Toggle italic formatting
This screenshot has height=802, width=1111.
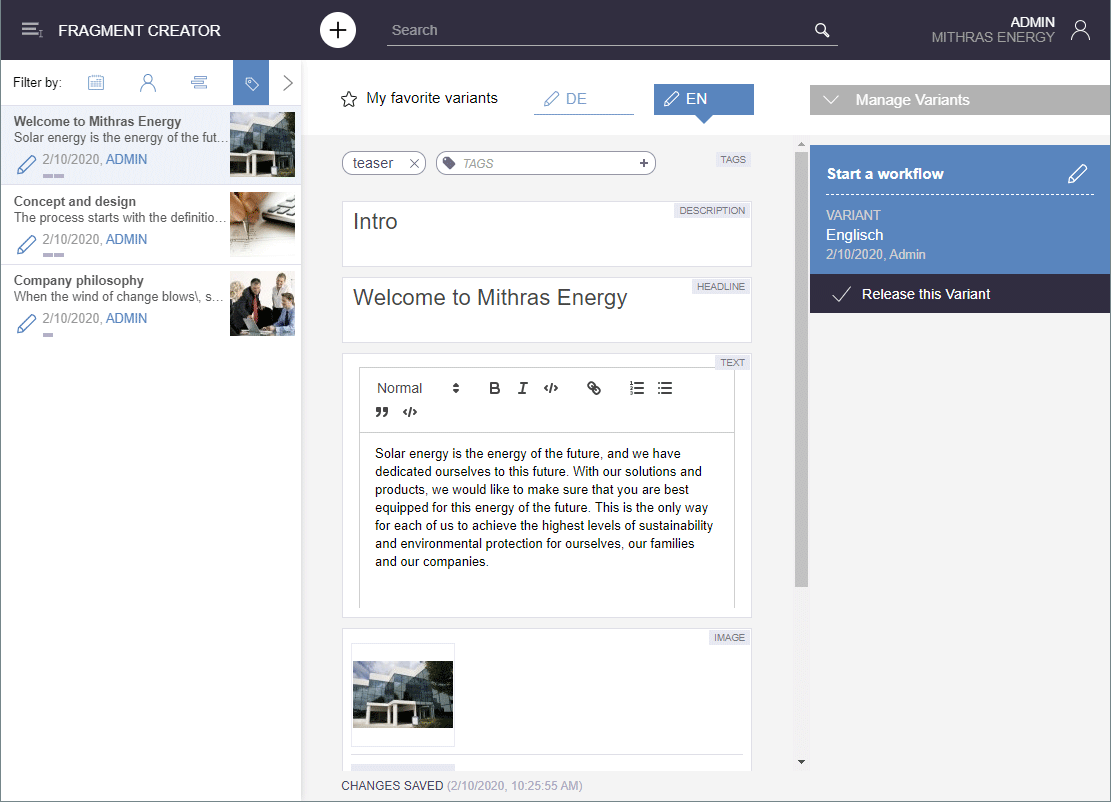tap(522, 388)
